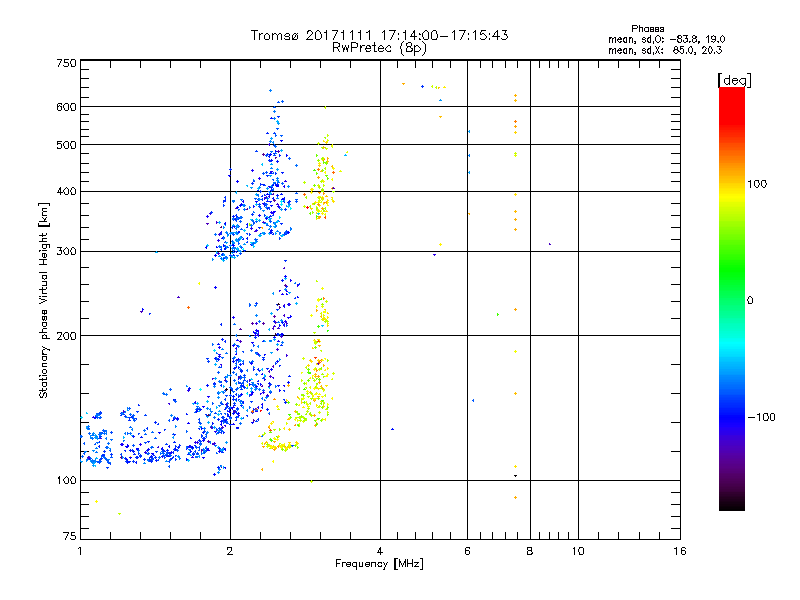This screenshot has width=800, height=600.
Task: Click the x-axis tick label '1'
Action: click(80, 551)
